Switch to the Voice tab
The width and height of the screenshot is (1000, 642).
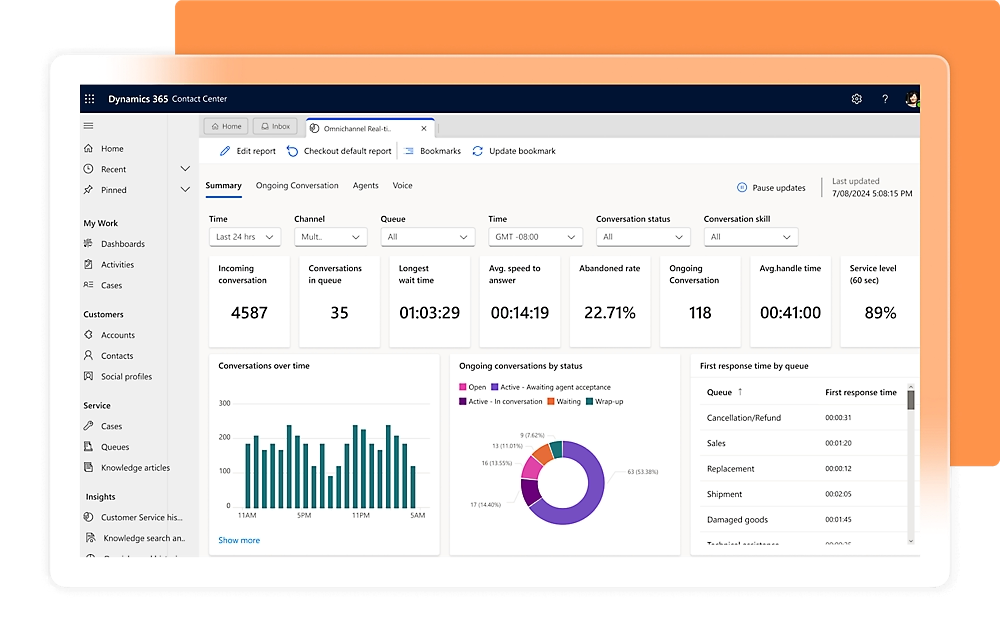pos(402,186)
